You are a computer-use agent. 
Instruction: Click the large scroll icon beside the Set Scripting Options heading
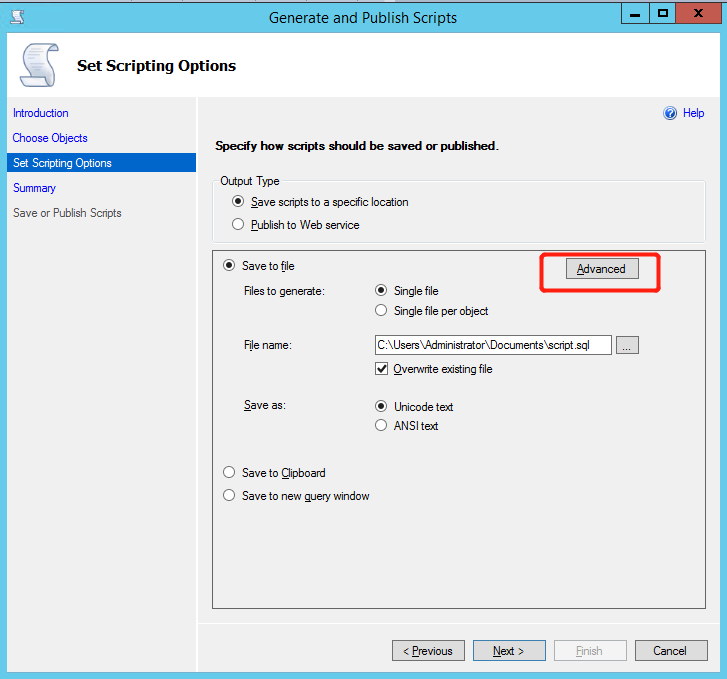click(x=39, y=65)
